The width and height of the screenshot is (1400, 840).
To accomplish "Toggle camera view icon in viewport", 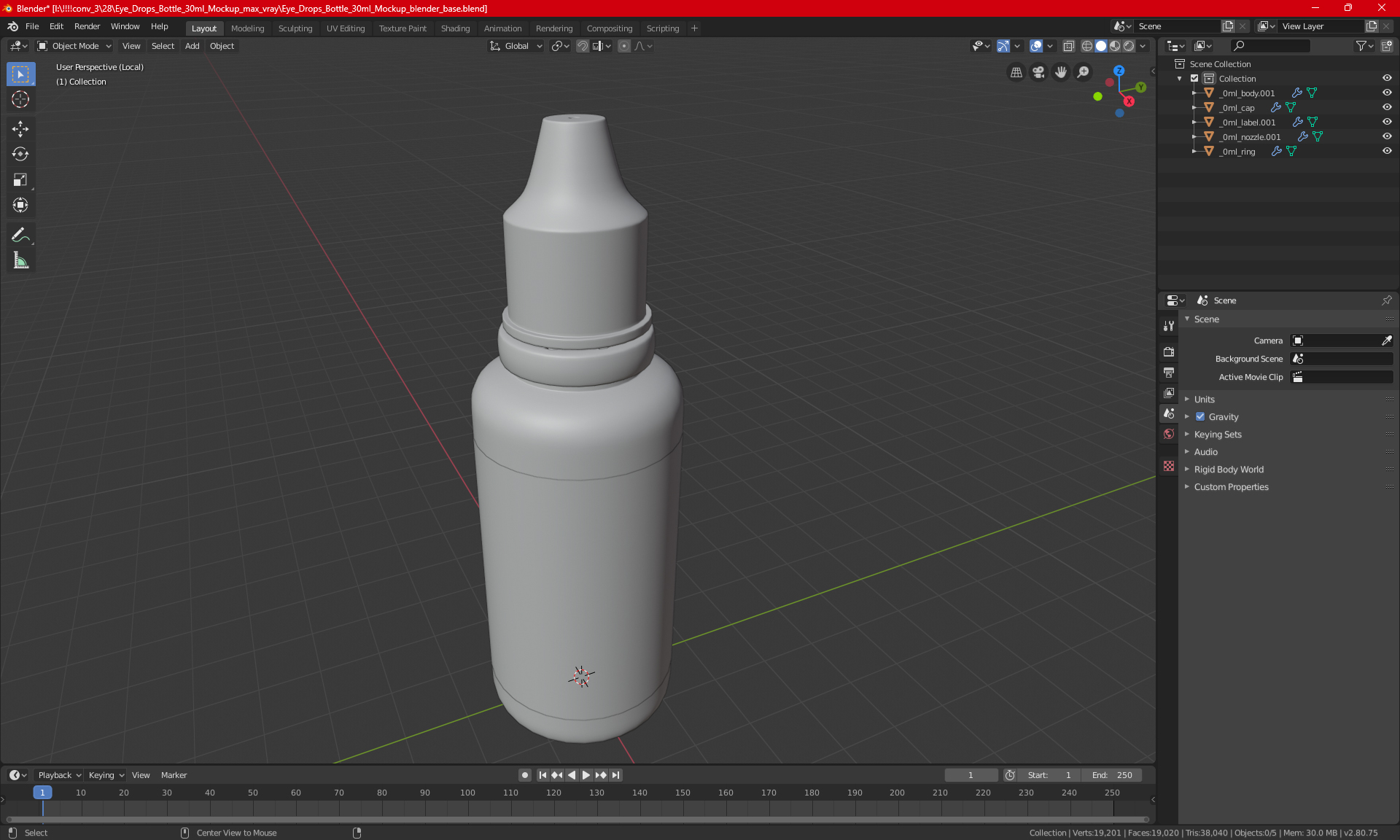I will click(x=1038, y=72).
